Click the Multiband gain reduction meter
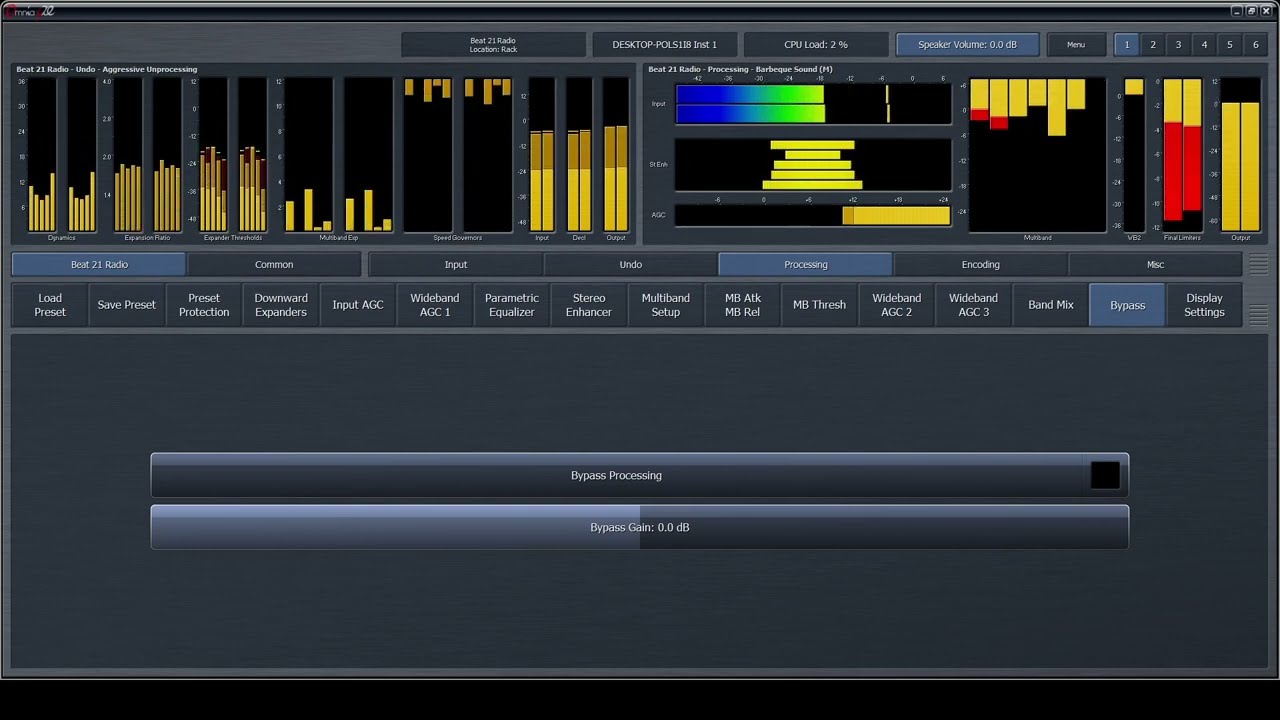1280x720 pixels. point(1038,156)
